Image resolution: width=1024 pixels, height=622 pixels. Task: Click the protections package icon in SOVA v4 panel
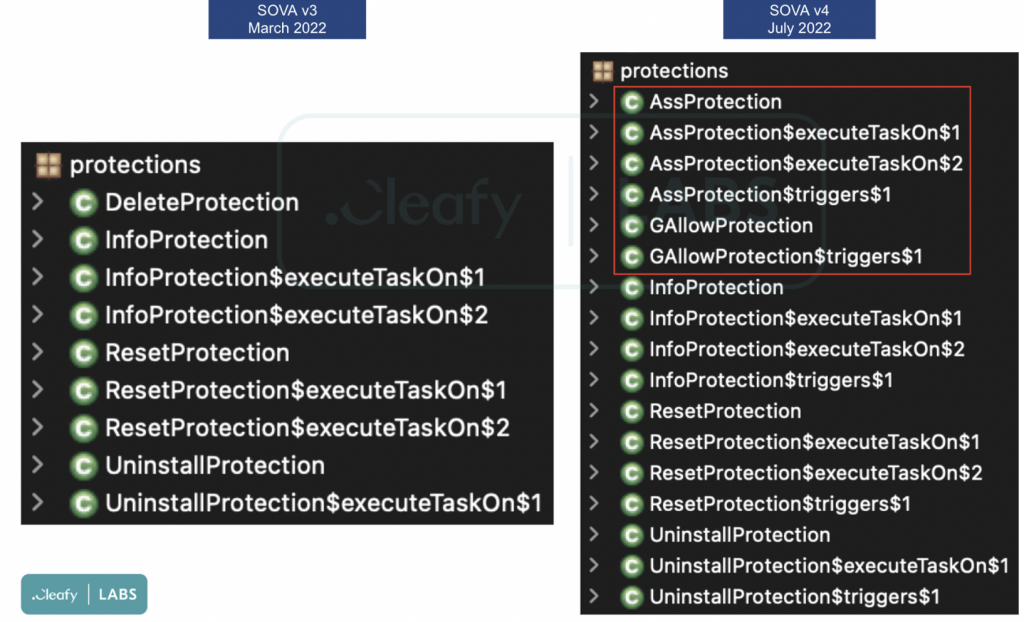click(x=603, y=70)
